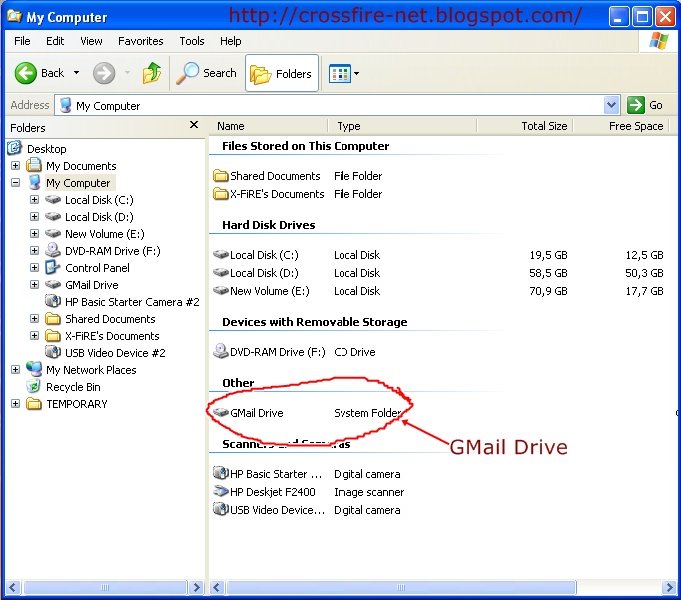Sort by the Type column header
This screenshot has width=681, height=600.
402,126
